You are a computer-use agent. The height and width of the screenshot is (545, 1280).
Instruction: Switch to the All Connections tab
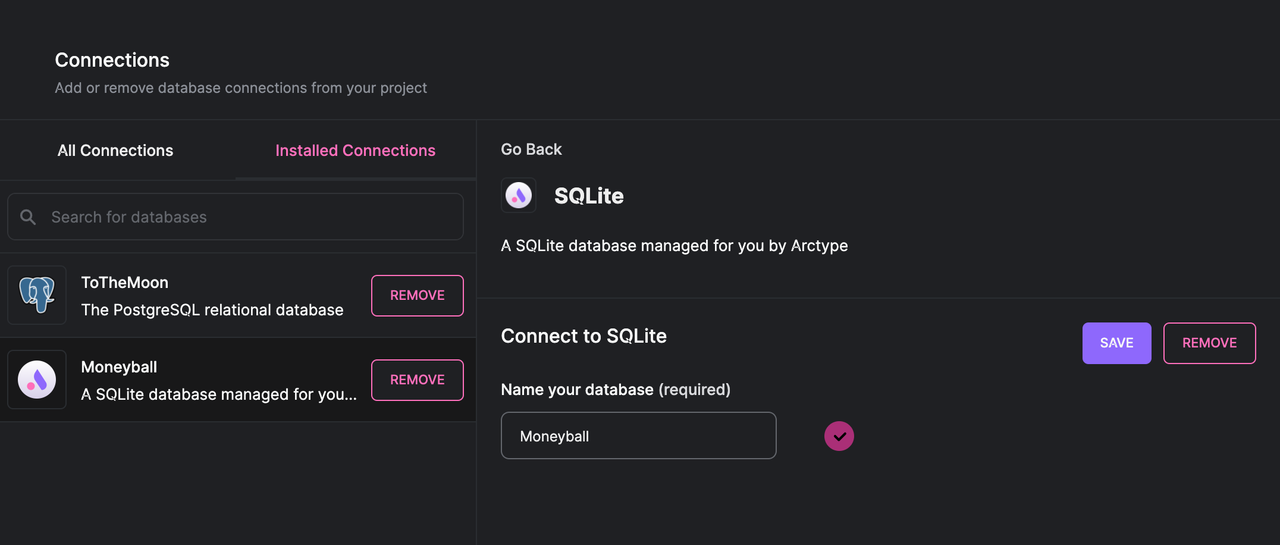(x=115, y=150)
